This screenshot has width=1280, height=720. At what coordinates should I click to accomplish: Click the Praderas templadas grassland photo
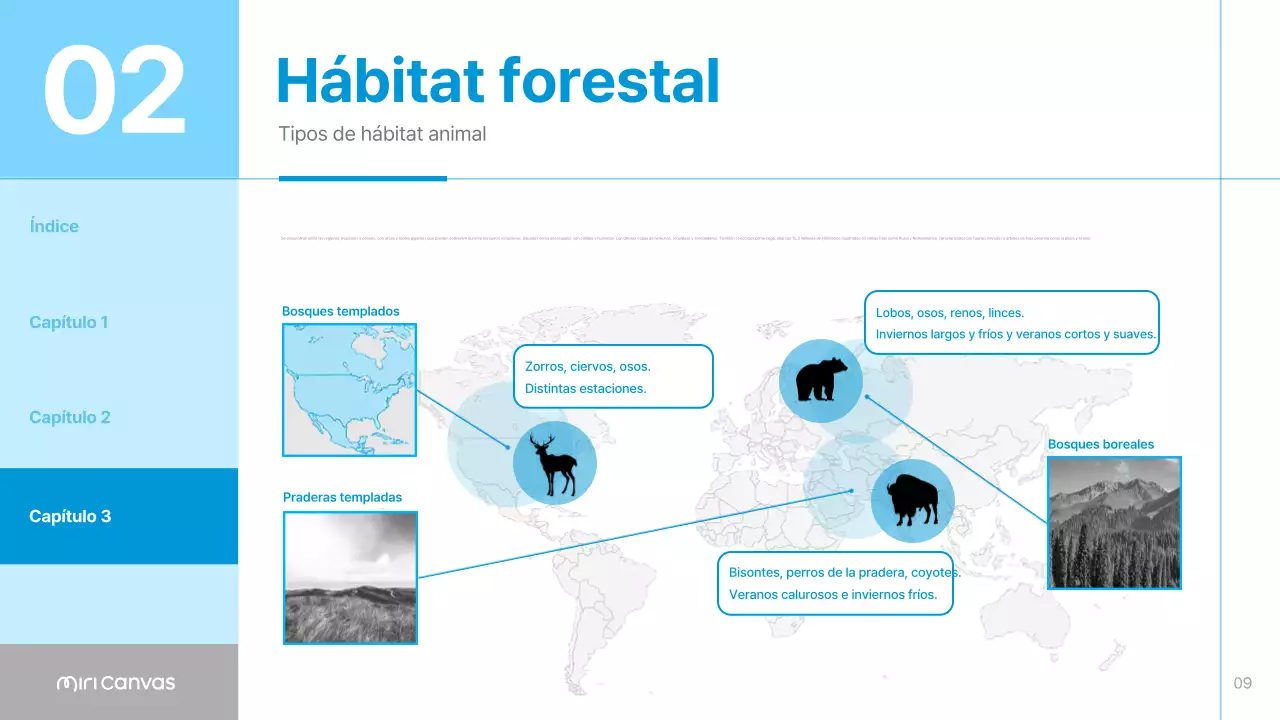coord(350,578)
